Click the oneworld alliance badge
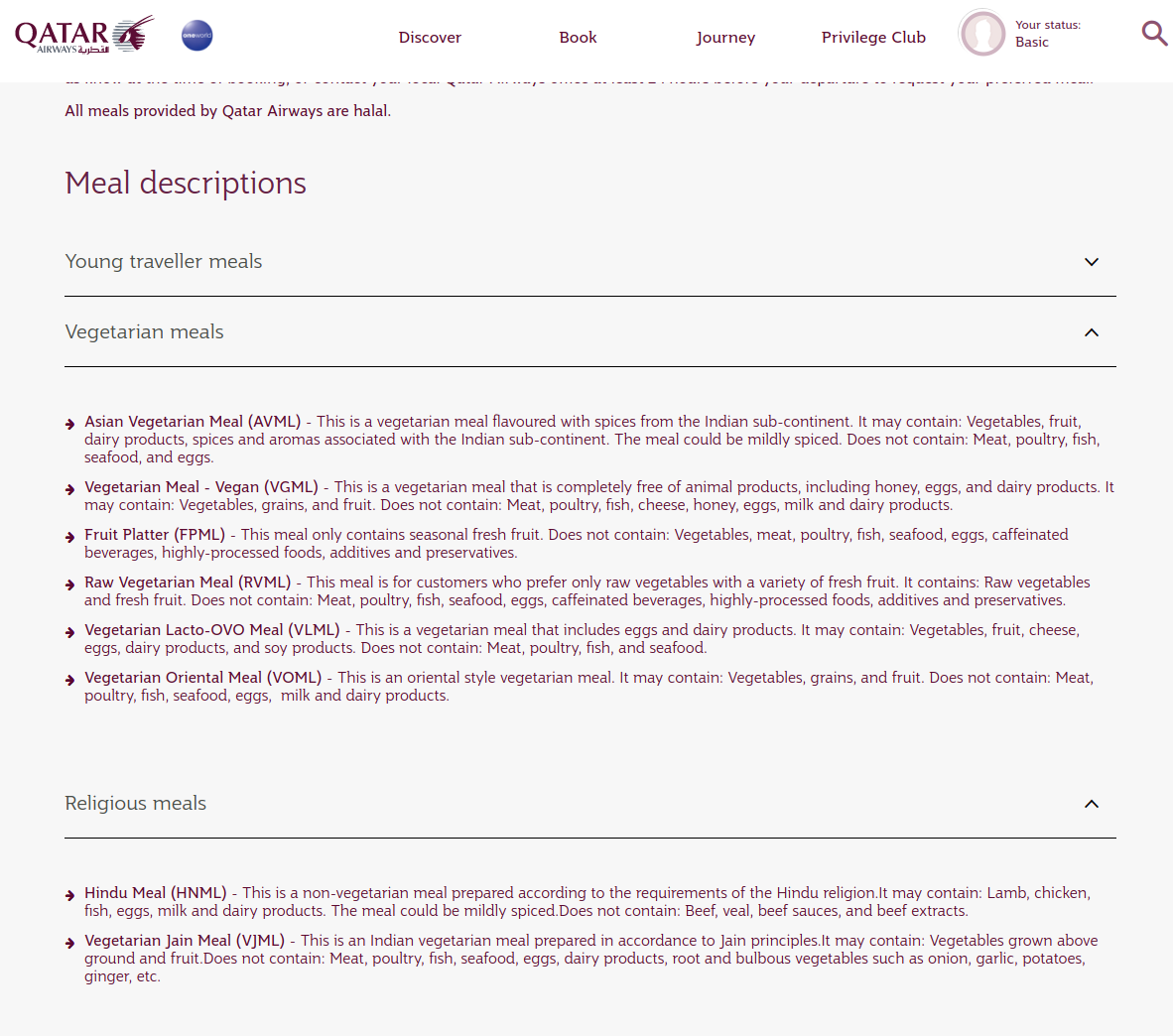The width and height of the screenshot is (1173, 1036). click(196, 36)
